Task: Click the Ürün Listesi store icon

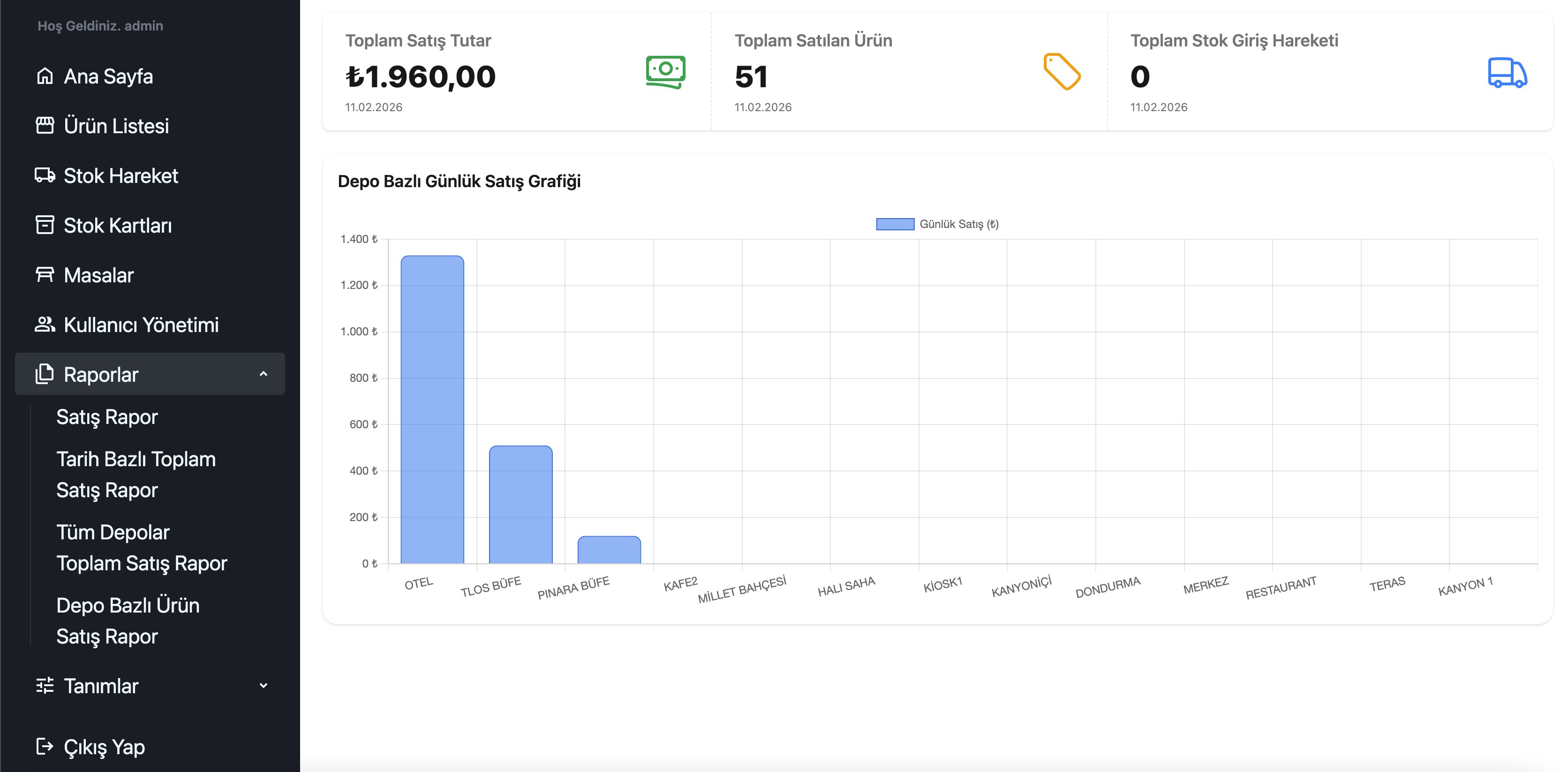Action: pos(45,125)
